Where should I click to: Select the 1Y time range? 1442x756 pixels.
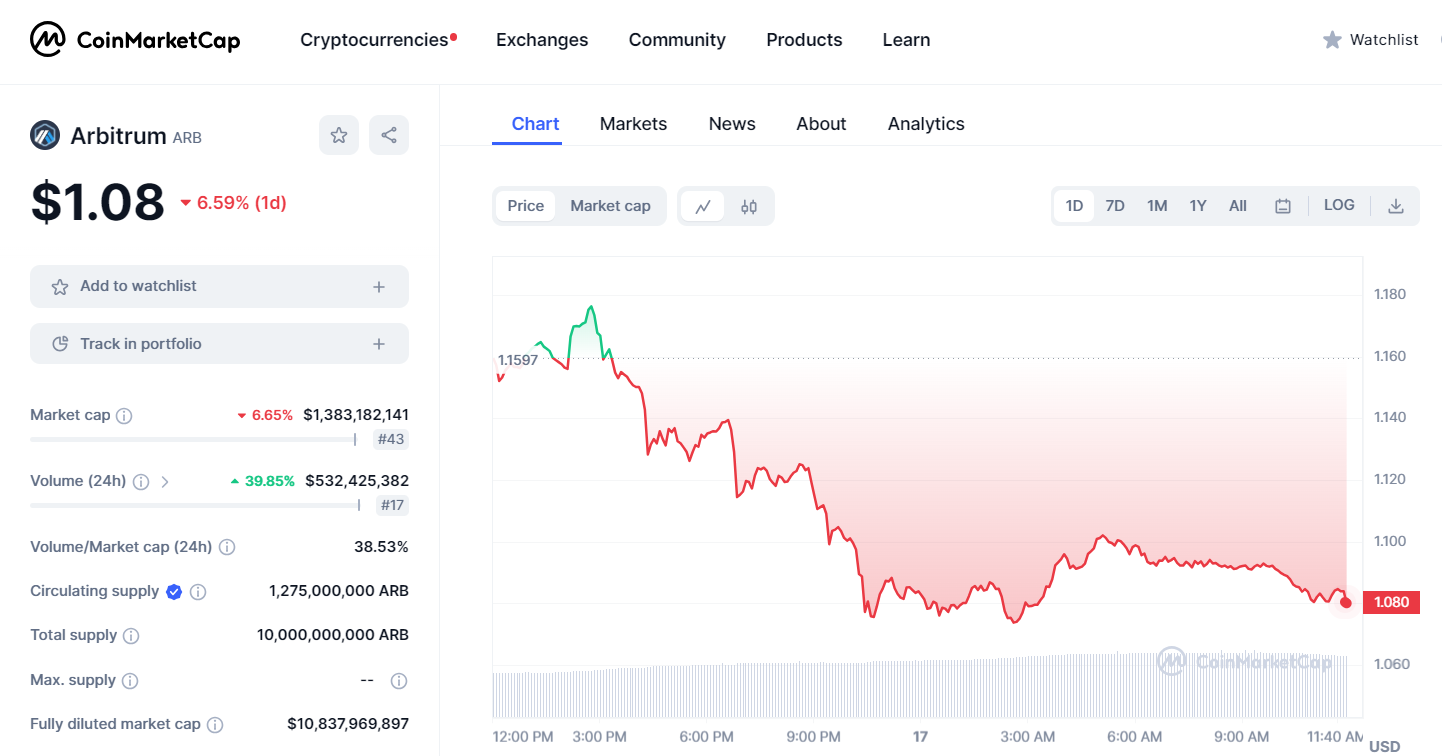coord(1198,206)
